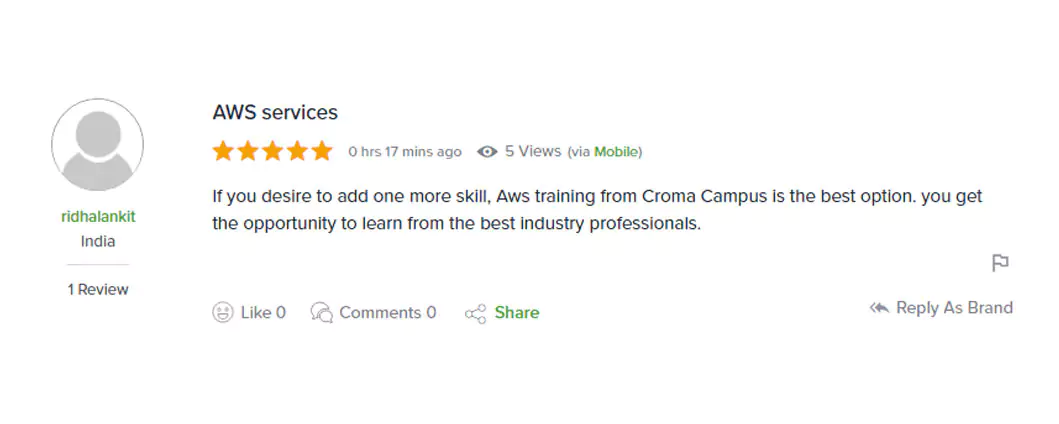Click the 0 hrs 17 mins ago timestamp
1059x424 pixels.
405,152
